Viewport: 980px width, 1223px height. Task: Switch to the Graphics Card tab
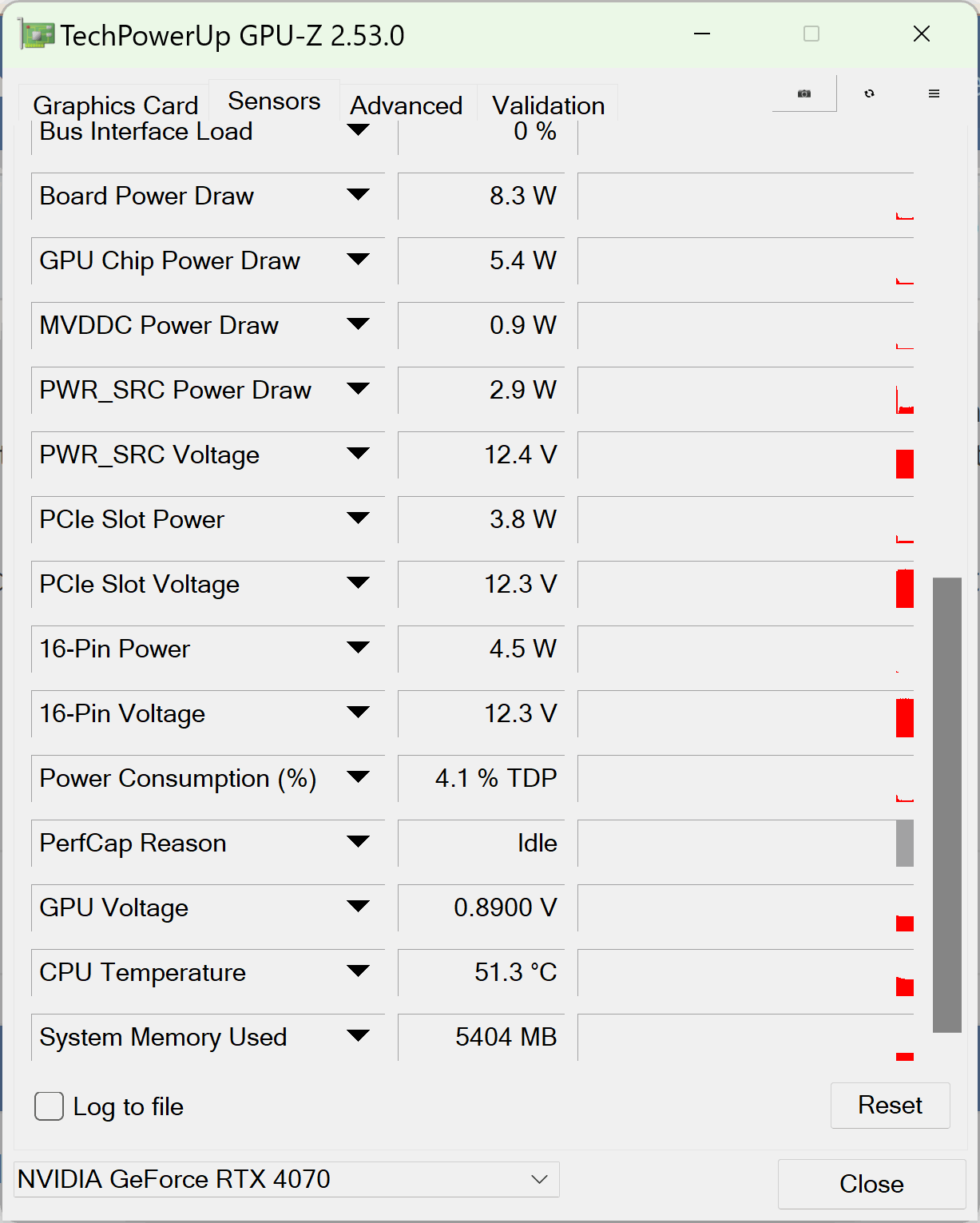[x=115, y=105]
